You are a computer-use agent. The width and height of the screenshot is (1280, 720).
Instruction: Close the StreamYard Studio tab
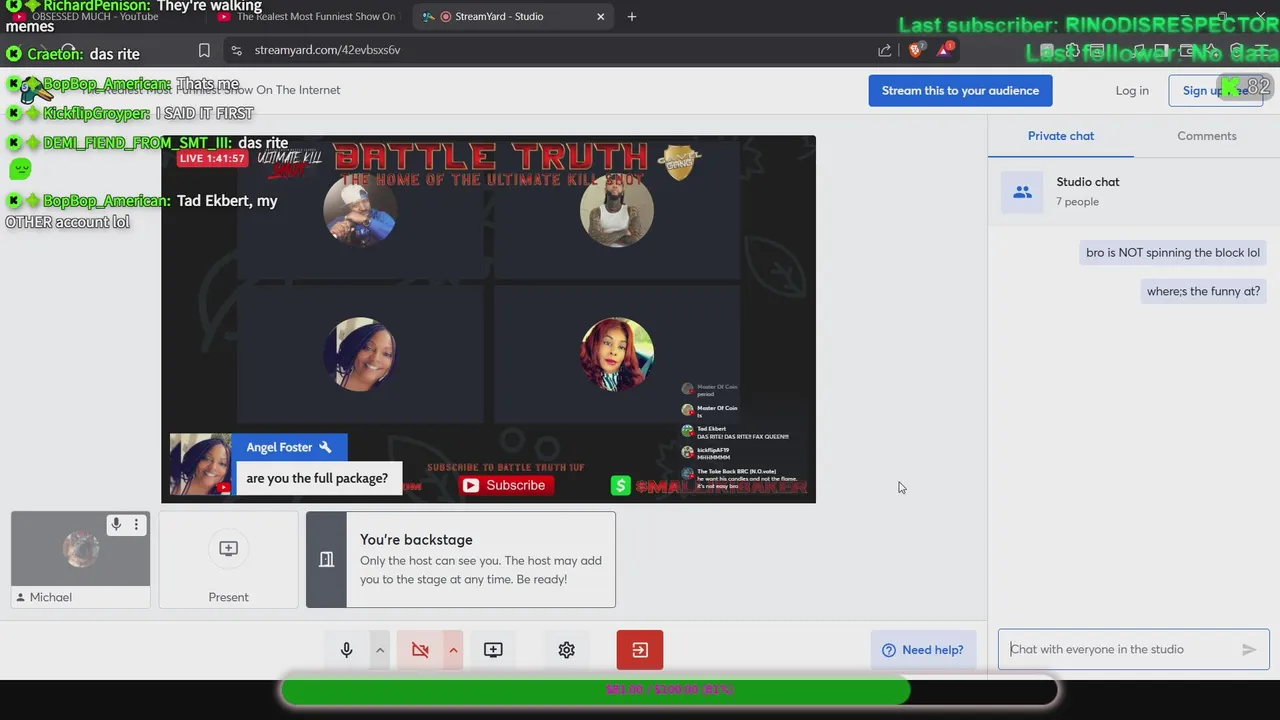(601, 16)
